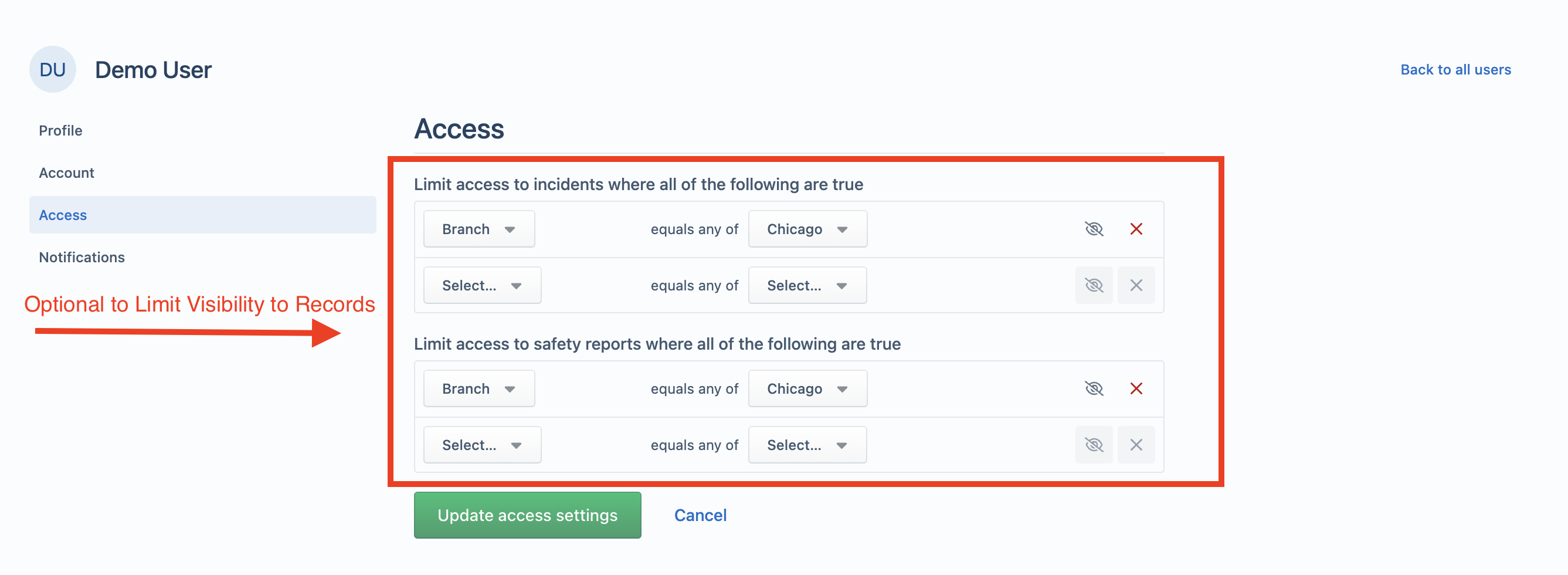
Task: Toggle visibility eye on incidents Branch rule
Action: point(1094,229)
